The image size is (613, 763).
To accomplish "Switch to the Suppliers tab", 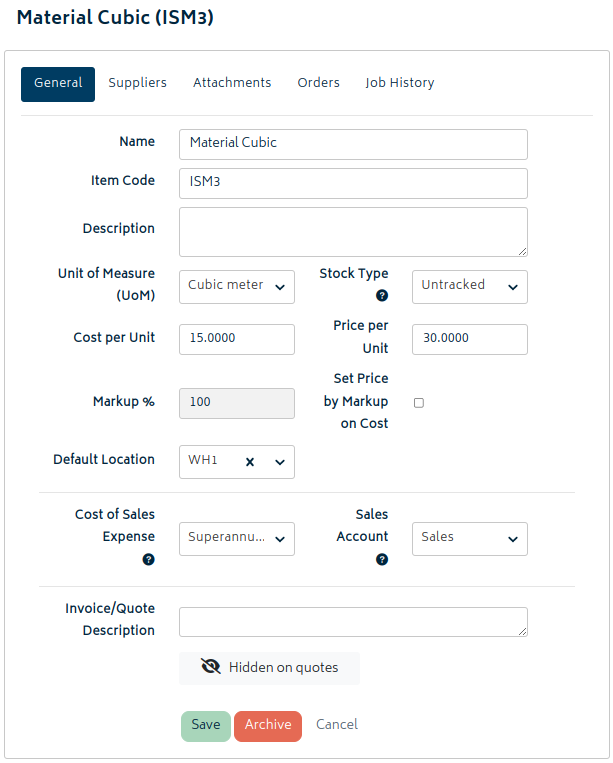I will click(138, 83).
